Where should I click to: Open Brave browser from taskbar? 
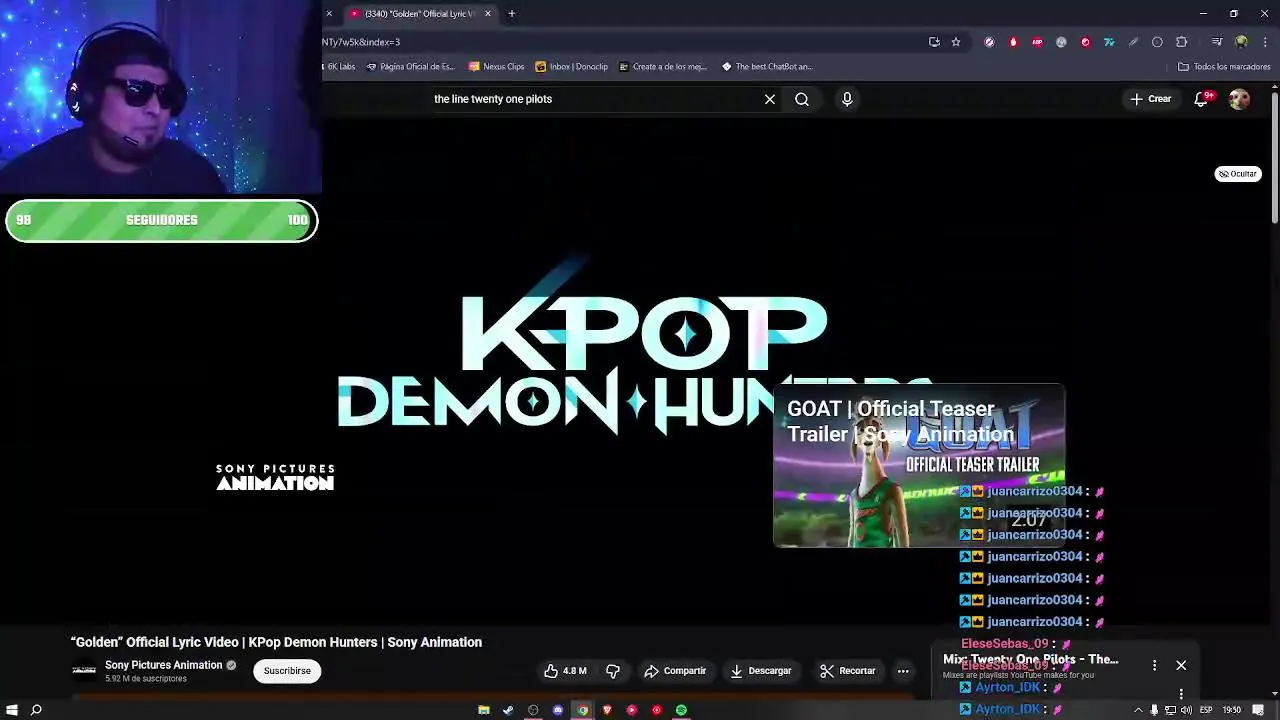tap(607, 710)
